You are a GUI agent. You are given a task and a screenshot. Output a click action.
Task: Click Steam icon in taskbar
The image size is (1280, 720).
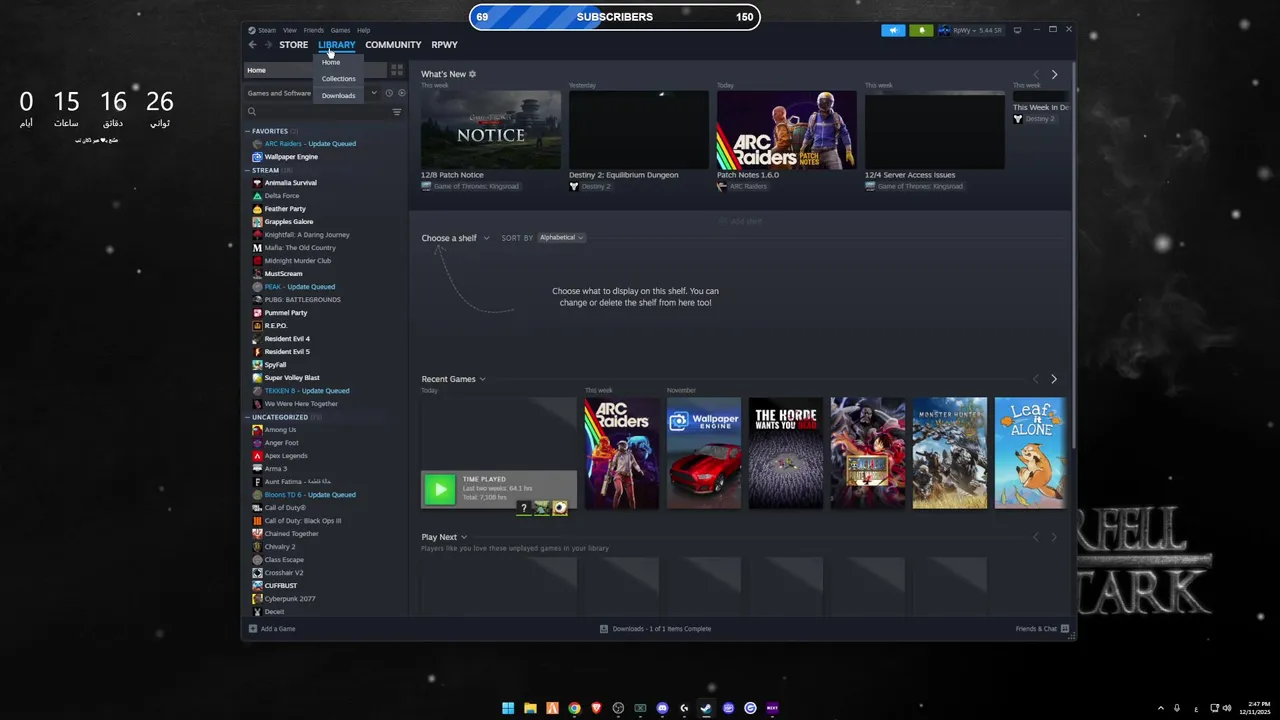706,708
